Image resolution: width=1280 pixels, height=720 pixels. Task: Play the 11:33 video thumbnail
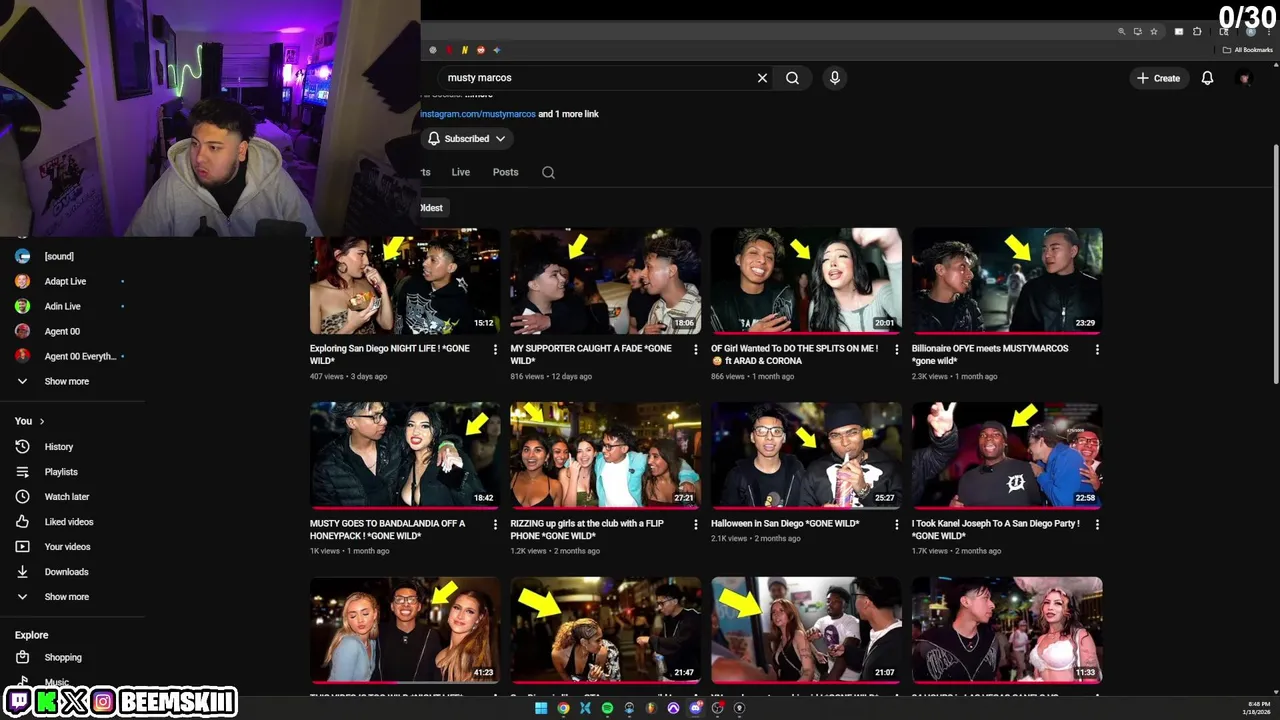click(x=1007, y=630)
